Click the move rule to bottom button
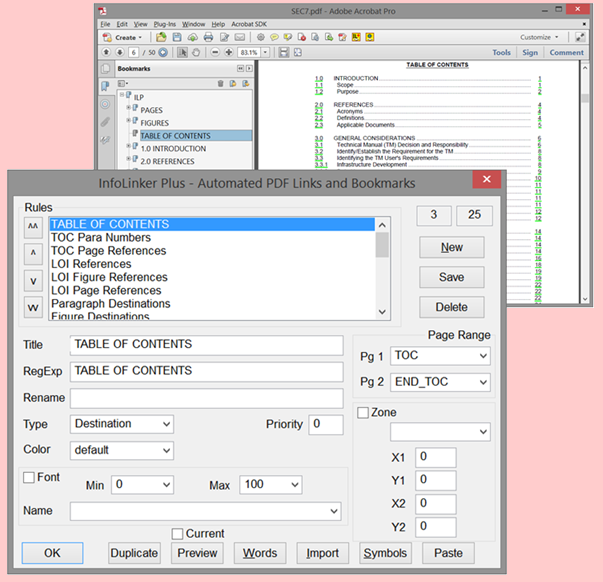This screenshot has height=582, width=603. 33,307
